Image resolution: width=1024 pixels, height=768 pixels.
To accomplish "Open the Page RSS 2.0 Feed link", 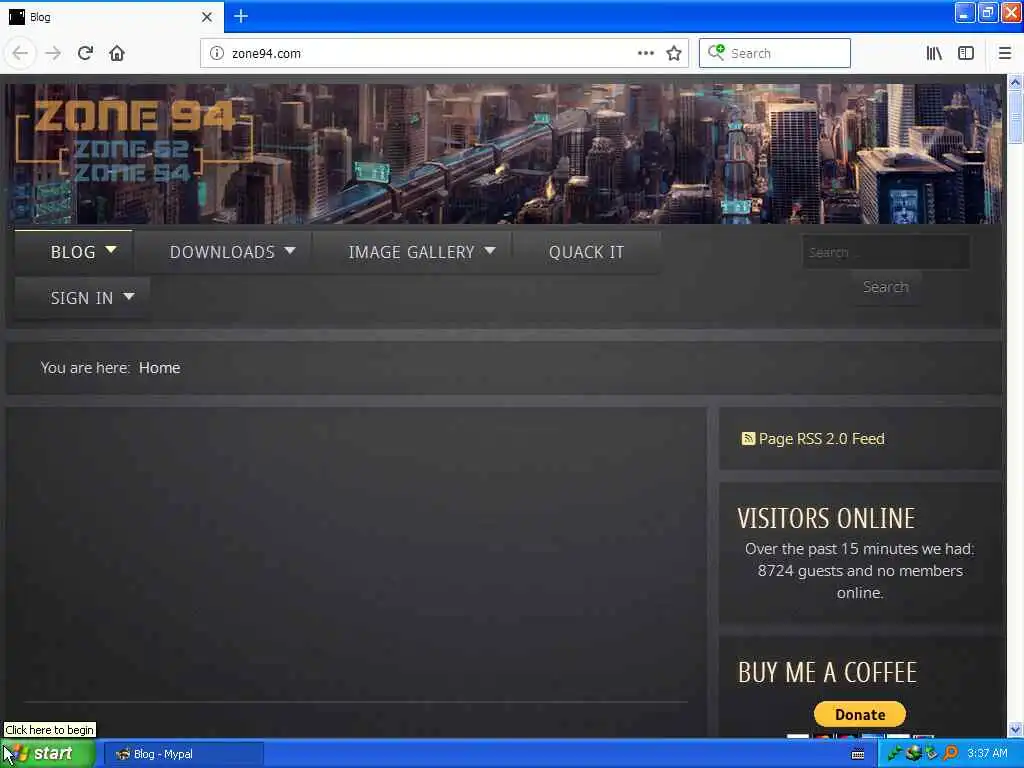I will point(822,439).
